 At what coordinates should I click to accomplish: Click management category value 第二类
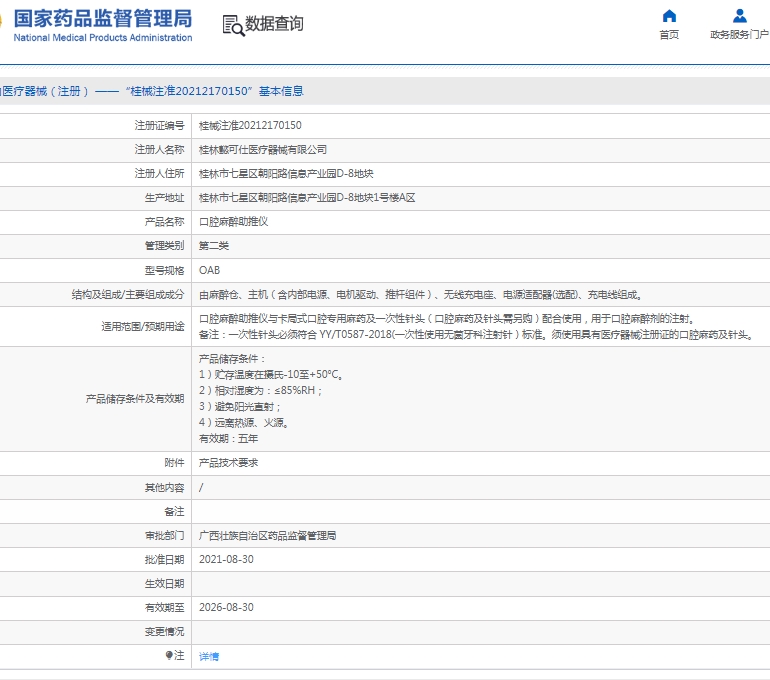pos(214,246)
